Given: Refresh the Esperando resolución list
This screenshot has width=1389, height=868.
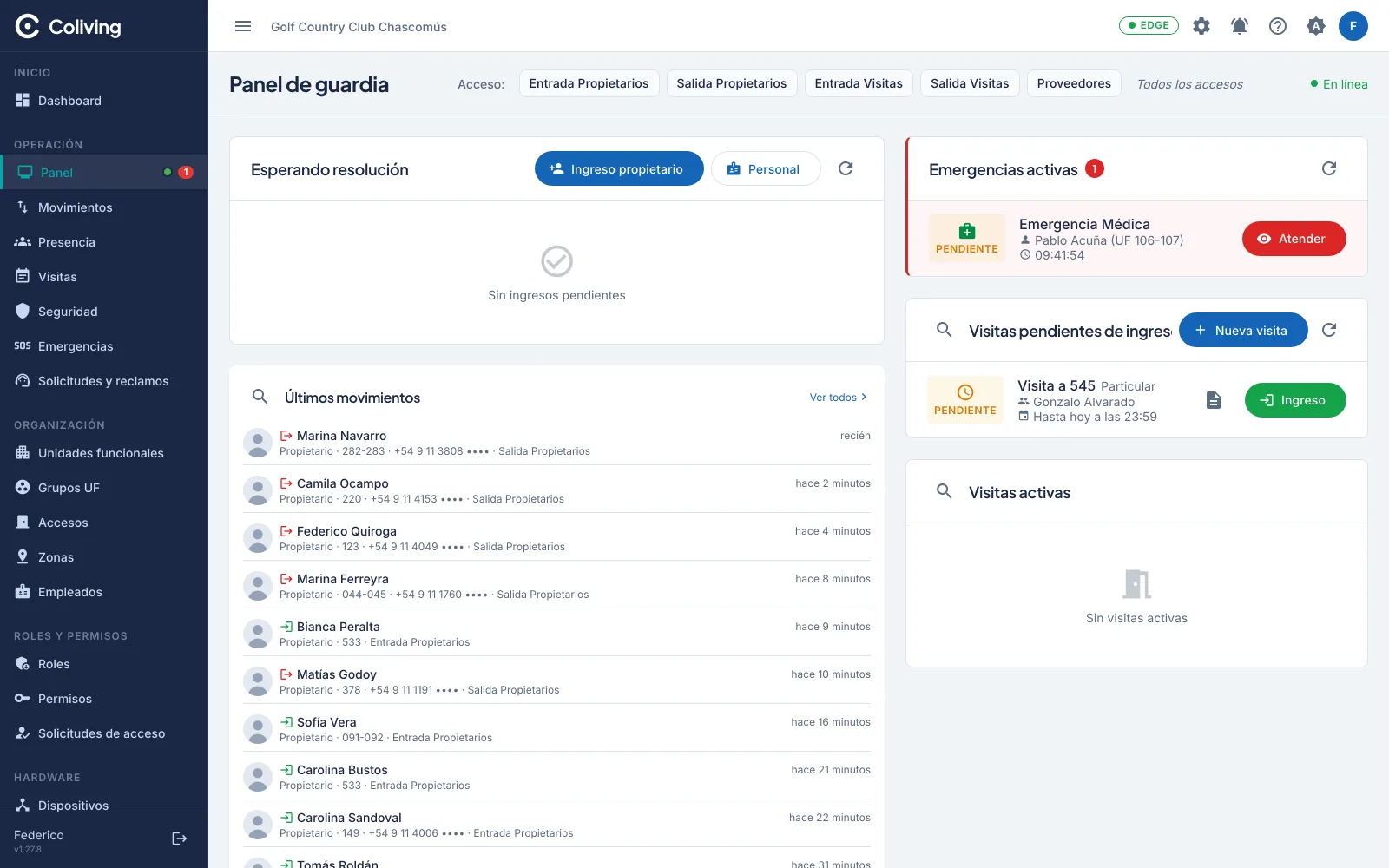Looking at the screenshot, I should pyautogui.click(x=846, y=168).
